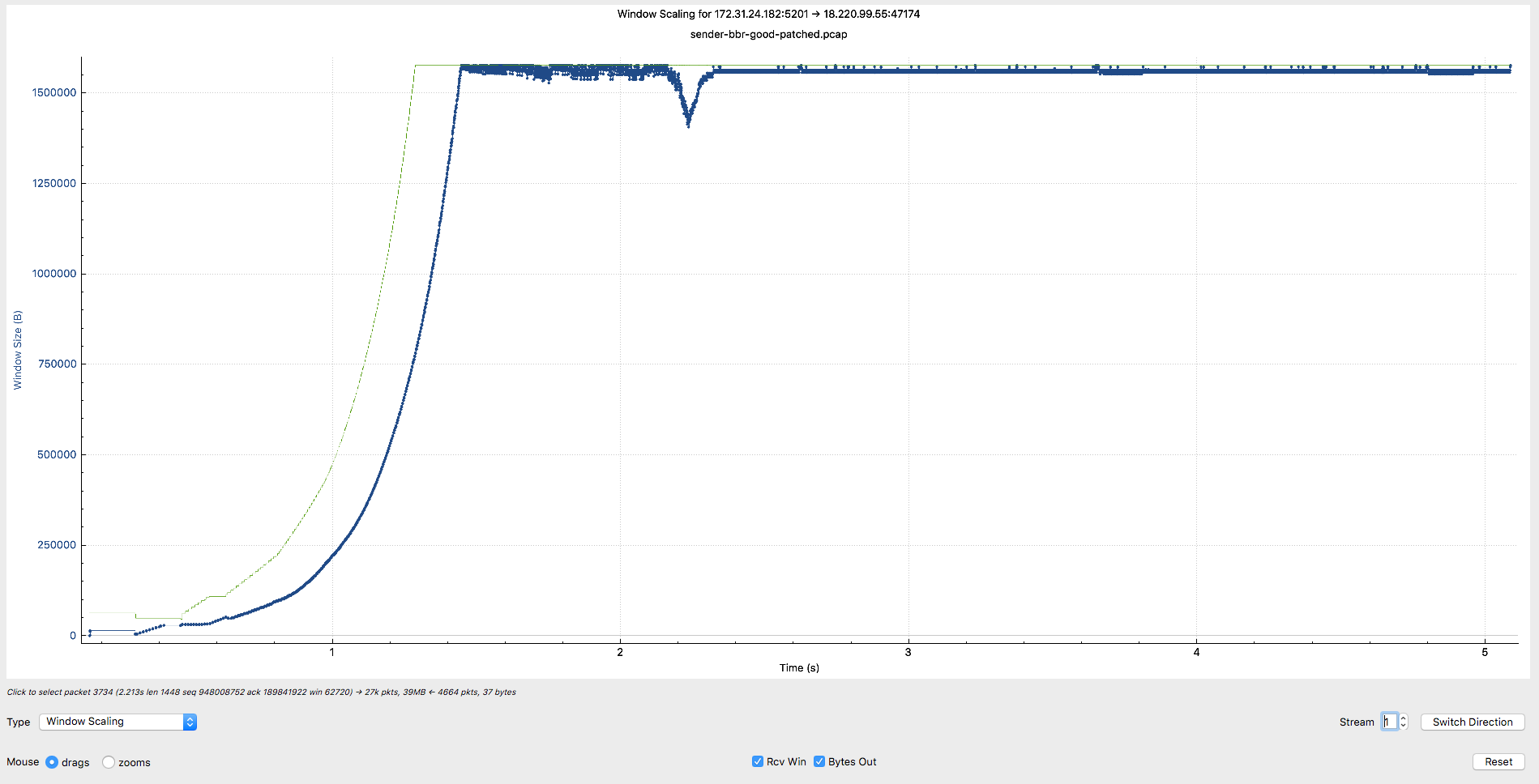Click the 750000 label on window size axis
The width and height of the screenshot is (1539, 784).
pos(57,364)
